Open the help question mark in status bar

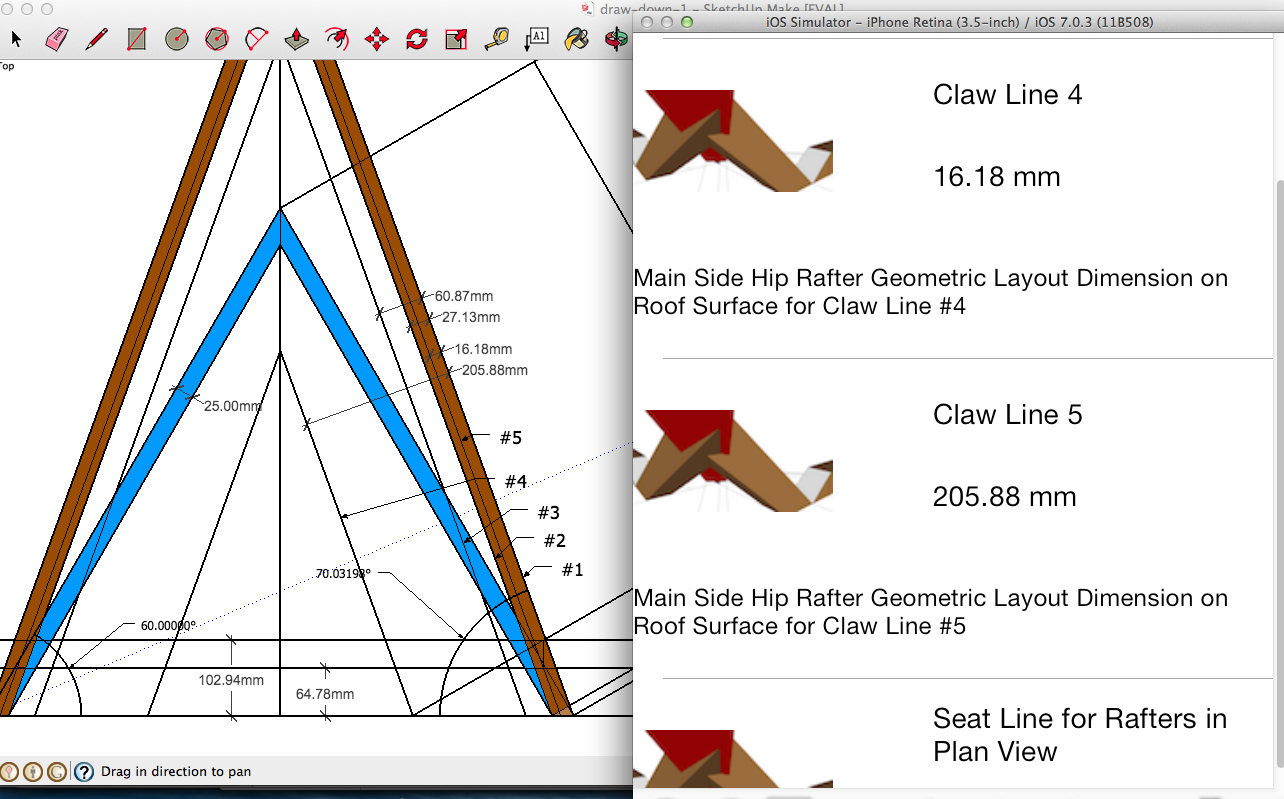(83, 771)
